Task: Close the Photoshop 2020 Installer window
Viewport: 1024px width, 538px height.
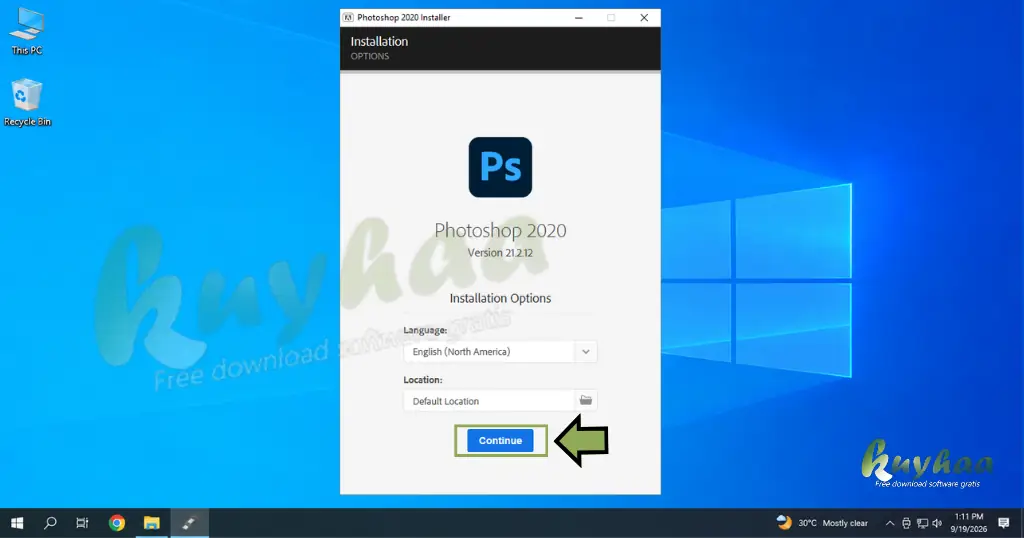Action: [644, 18]
